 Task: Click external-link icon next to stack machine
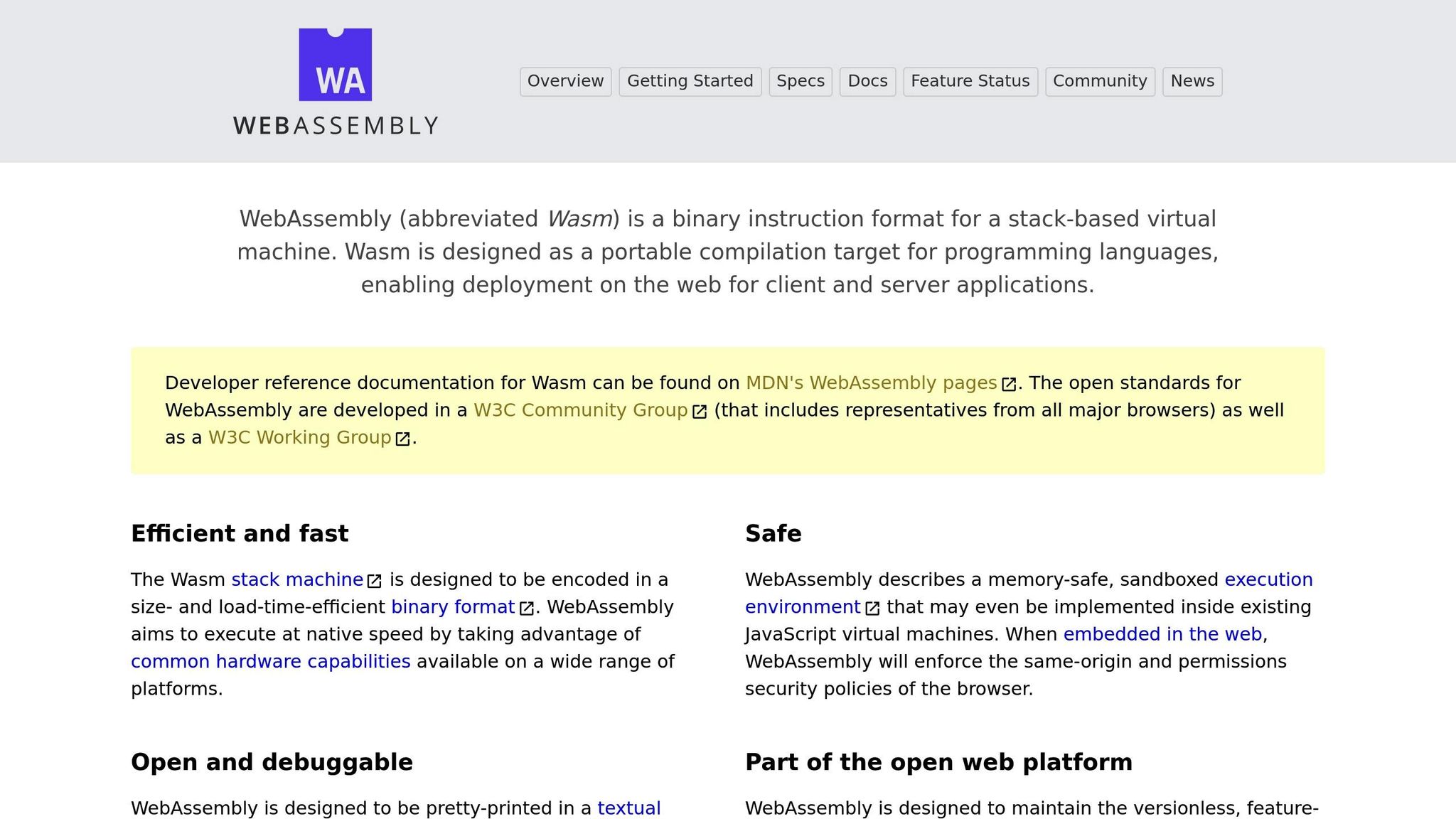coord(375,581)
